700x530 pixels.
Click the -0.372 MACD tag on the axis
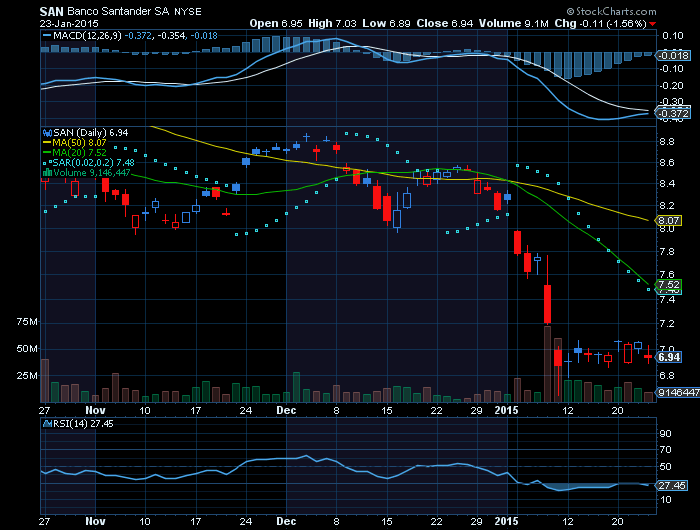(673, 113)
